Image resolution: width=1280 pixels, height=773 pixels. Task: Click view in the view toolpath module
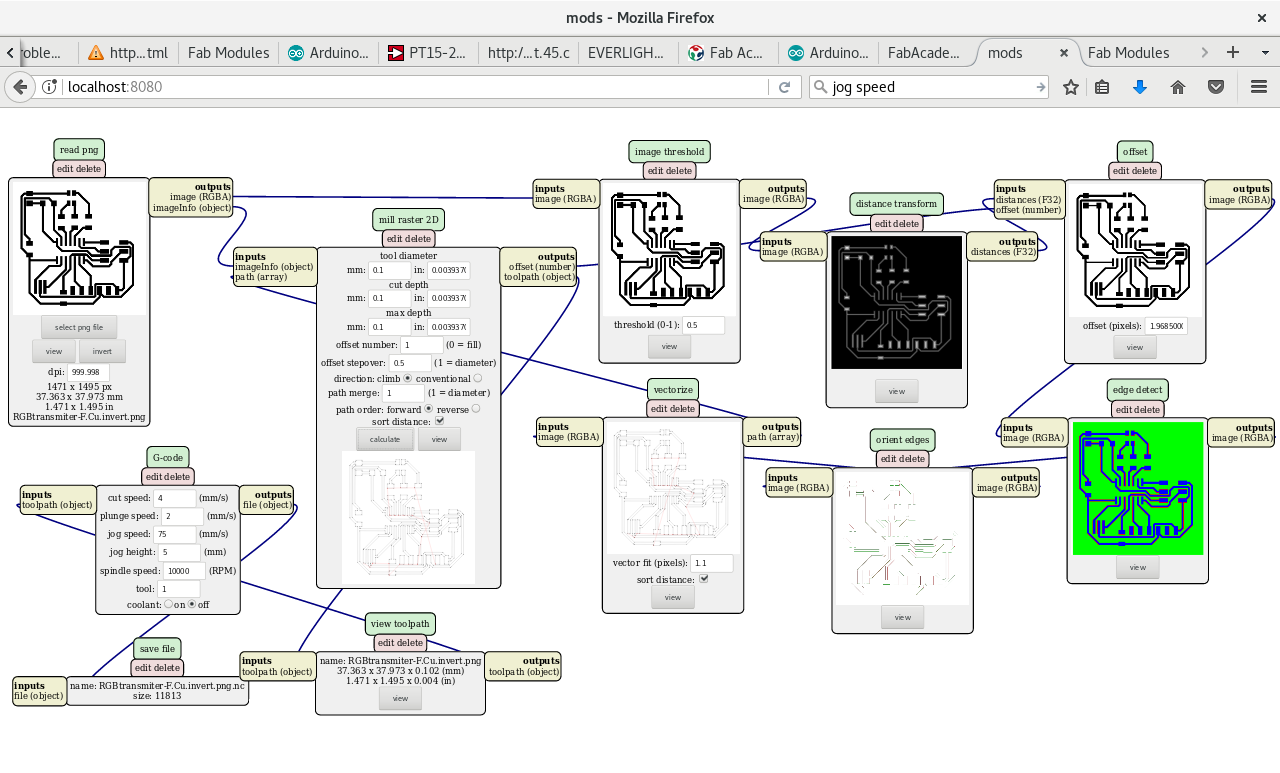point(400,698)
